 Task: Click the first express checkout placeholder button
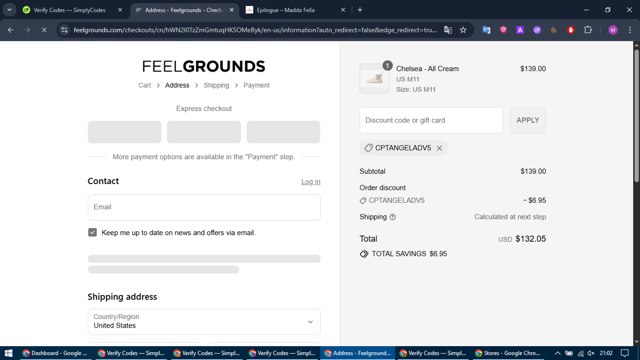coord(124,132)
